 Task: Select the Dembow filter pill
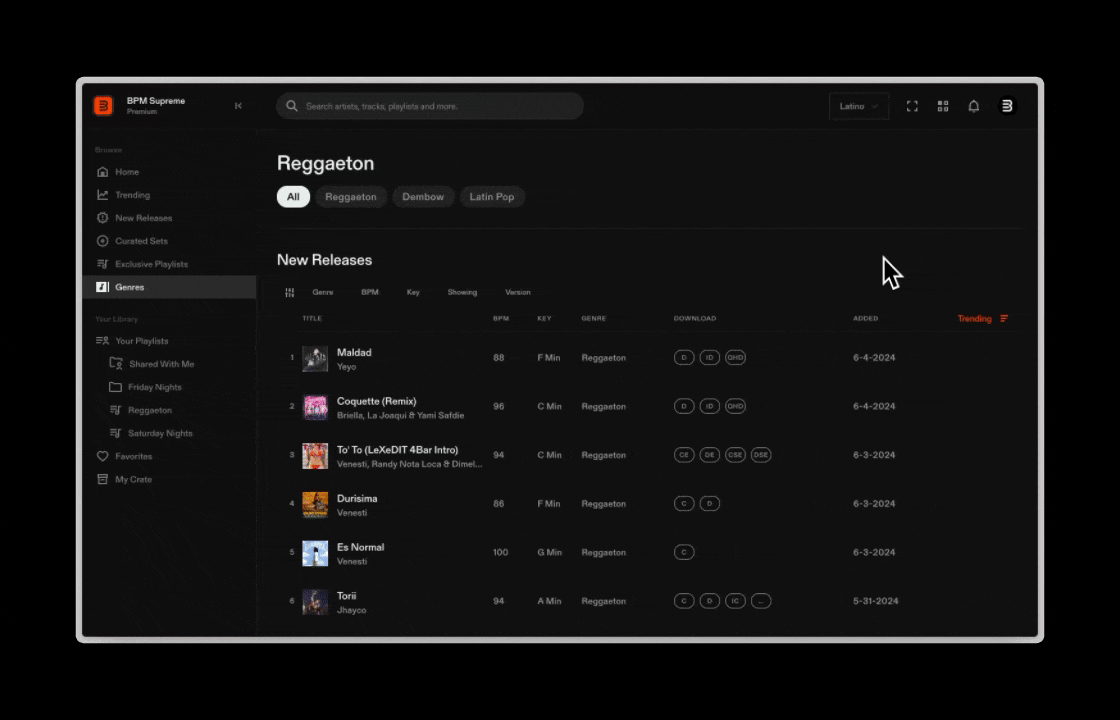click(x=423, y=196)
